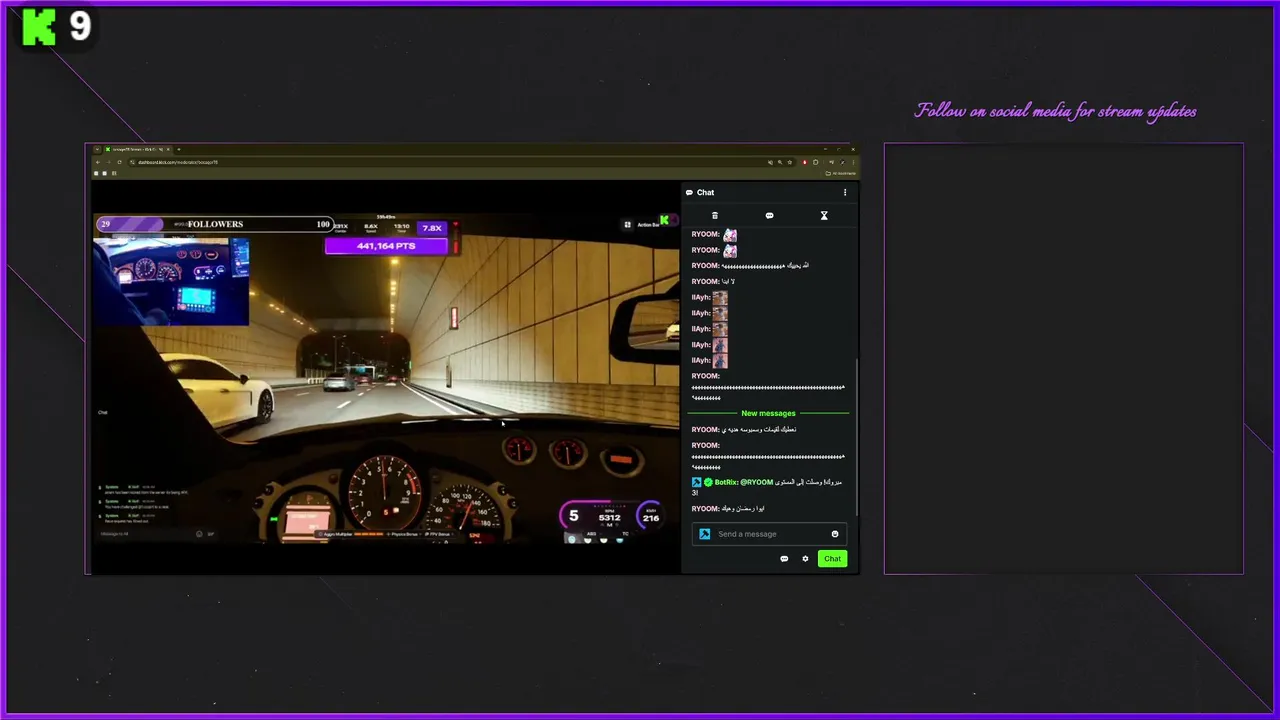Viewport: 1280px width, 720px height.
Task: Click the Chat panel header title
Action: [705, 192]
